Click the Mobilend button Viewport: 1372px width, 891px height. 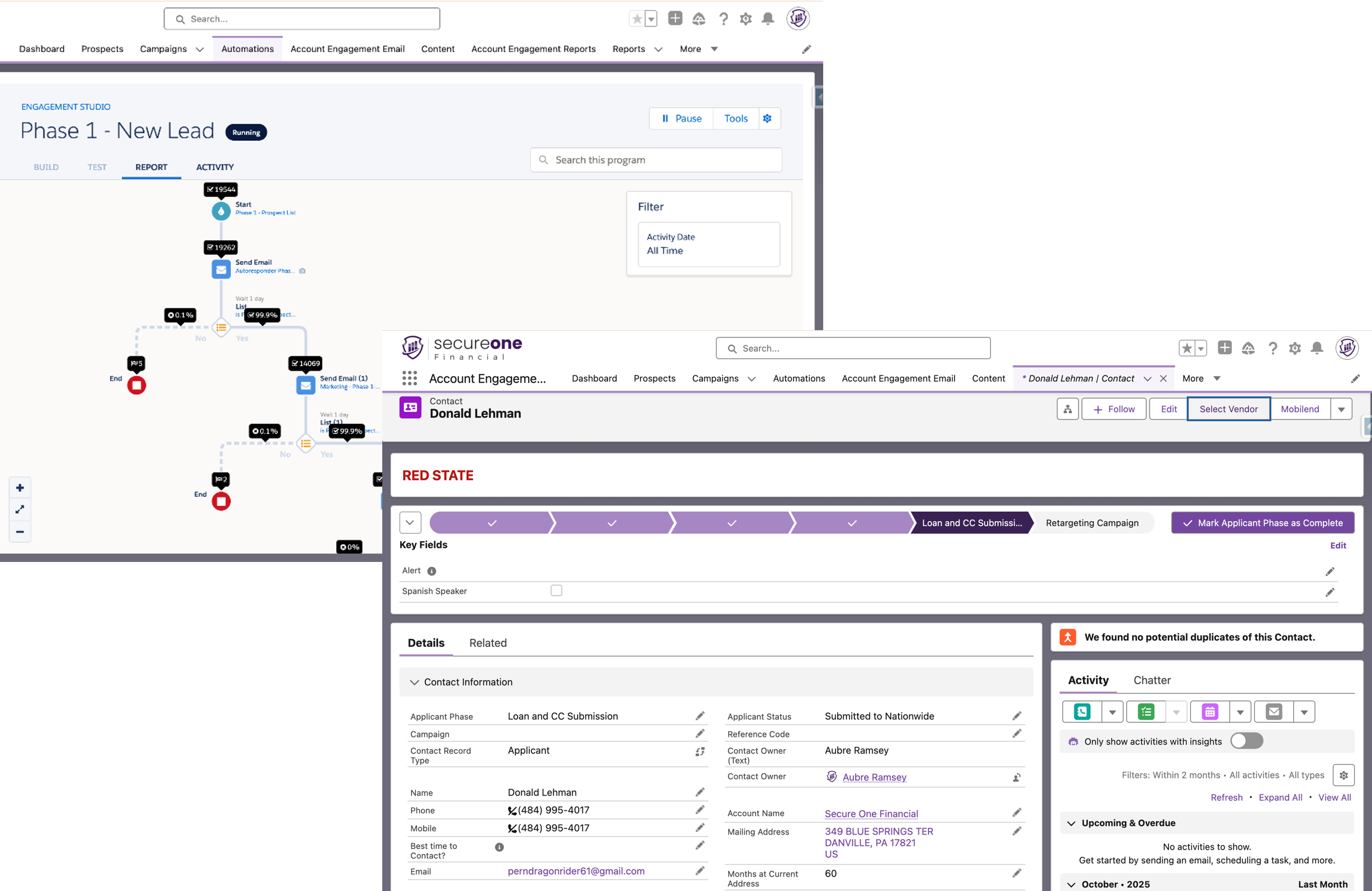1299,409
